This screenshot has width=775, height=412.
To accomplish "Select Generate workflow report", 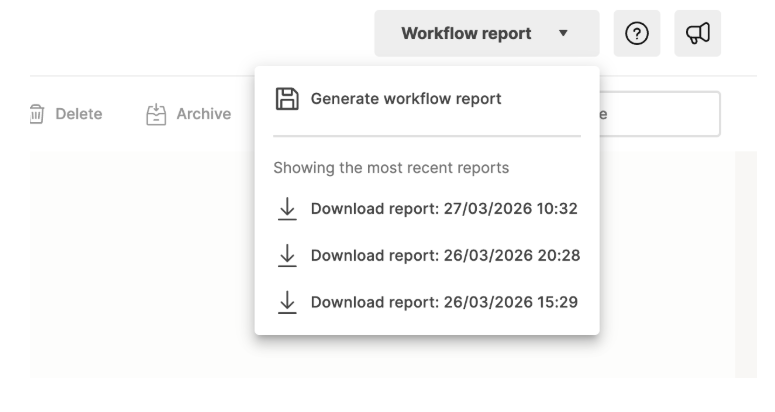I will (406, 99).
